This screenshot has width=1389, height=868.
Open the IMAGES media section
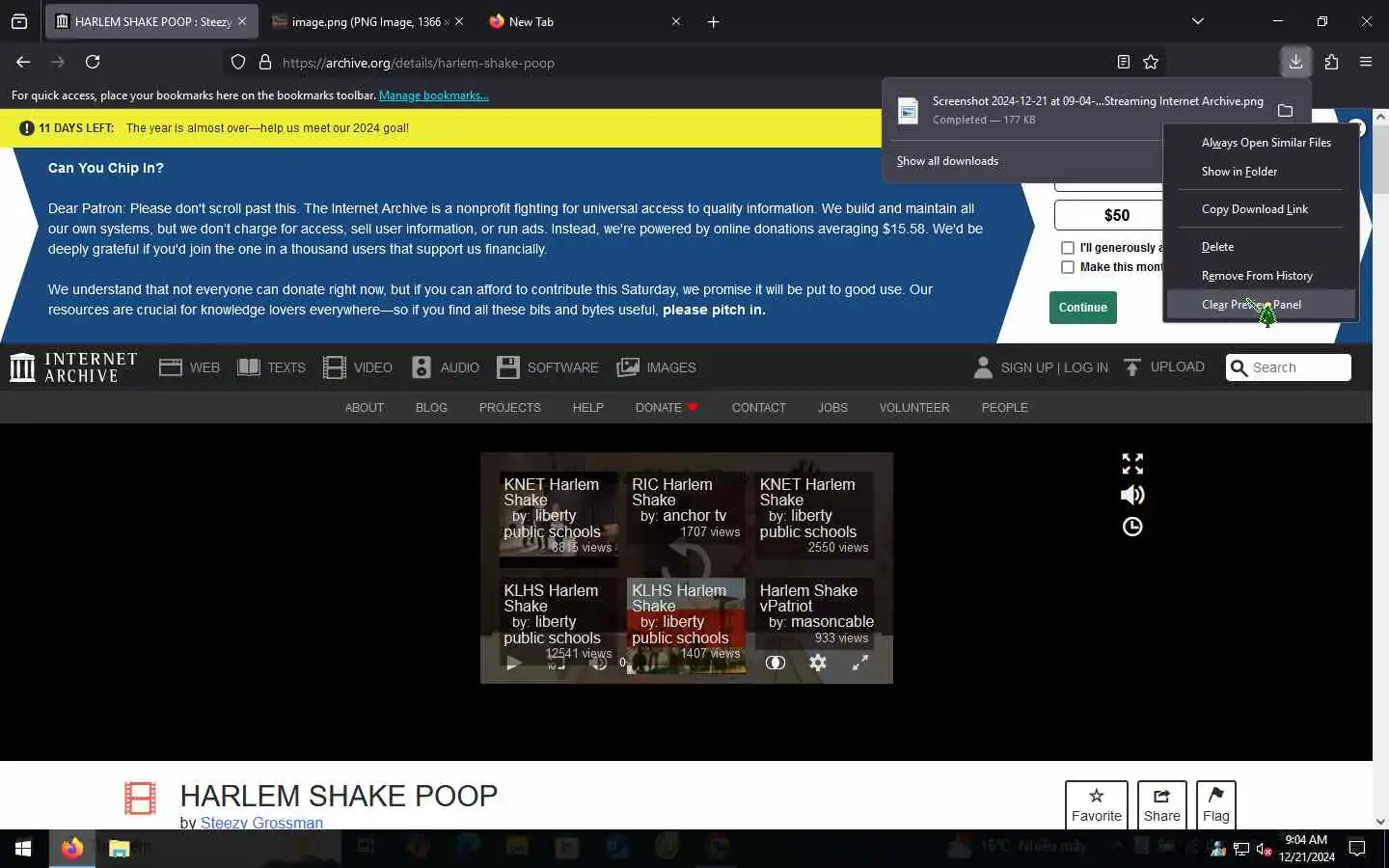coord(656,367)
